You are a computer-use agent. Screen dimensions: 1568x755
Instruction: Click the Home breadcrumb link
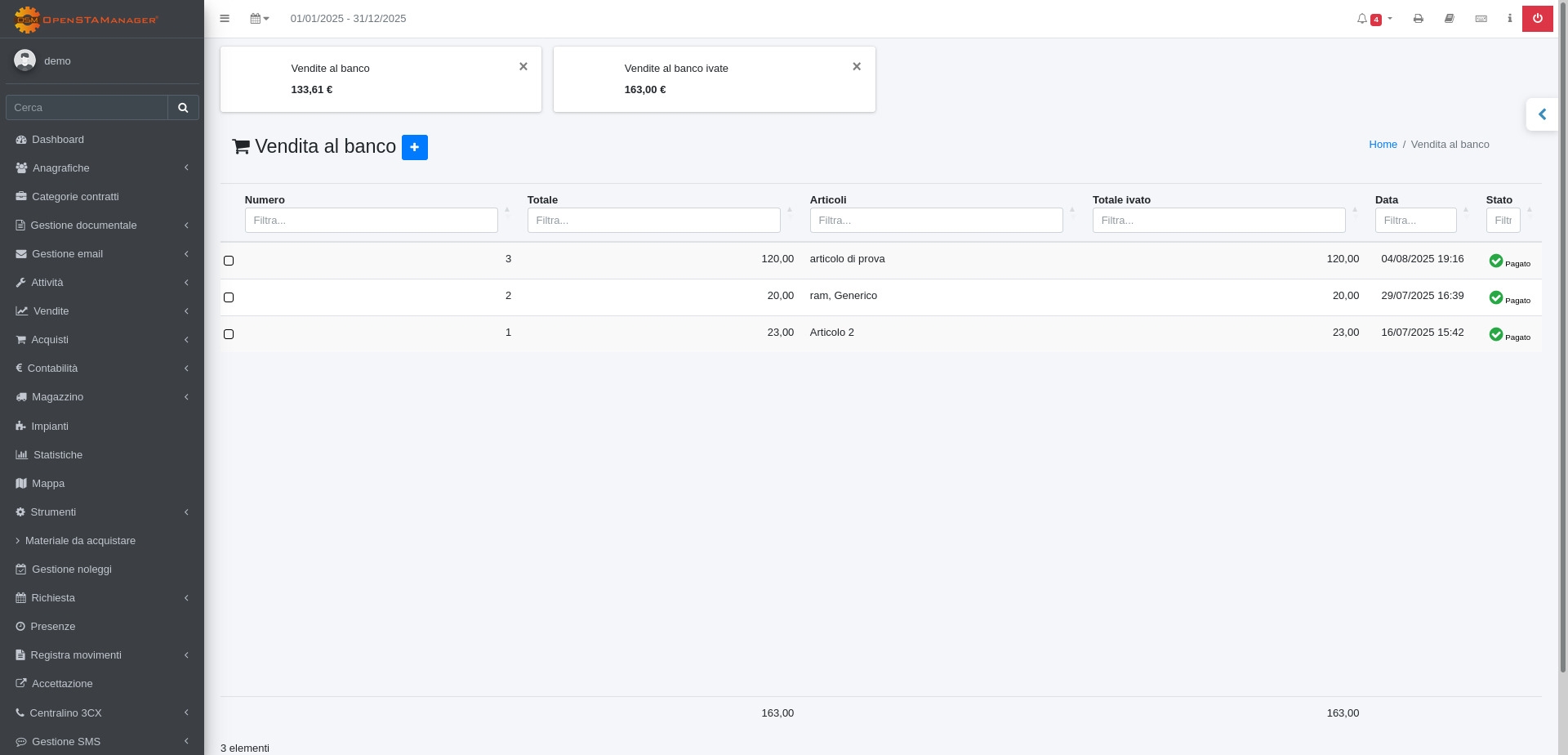coord(1383,145)
